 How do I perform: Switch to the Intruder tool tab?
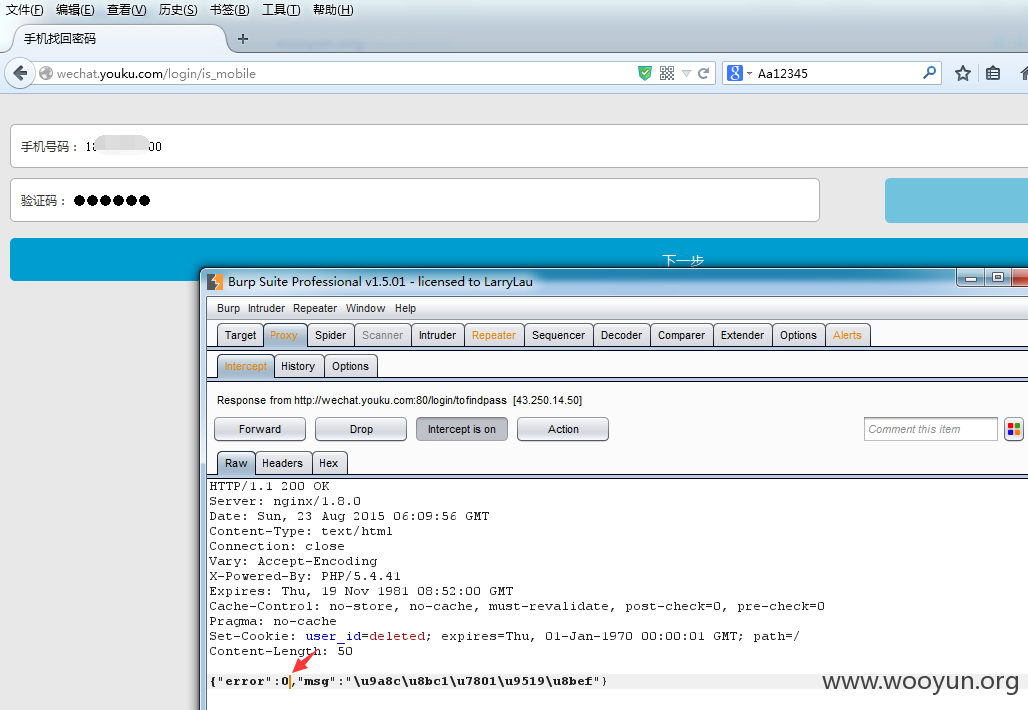coord(437,335)
